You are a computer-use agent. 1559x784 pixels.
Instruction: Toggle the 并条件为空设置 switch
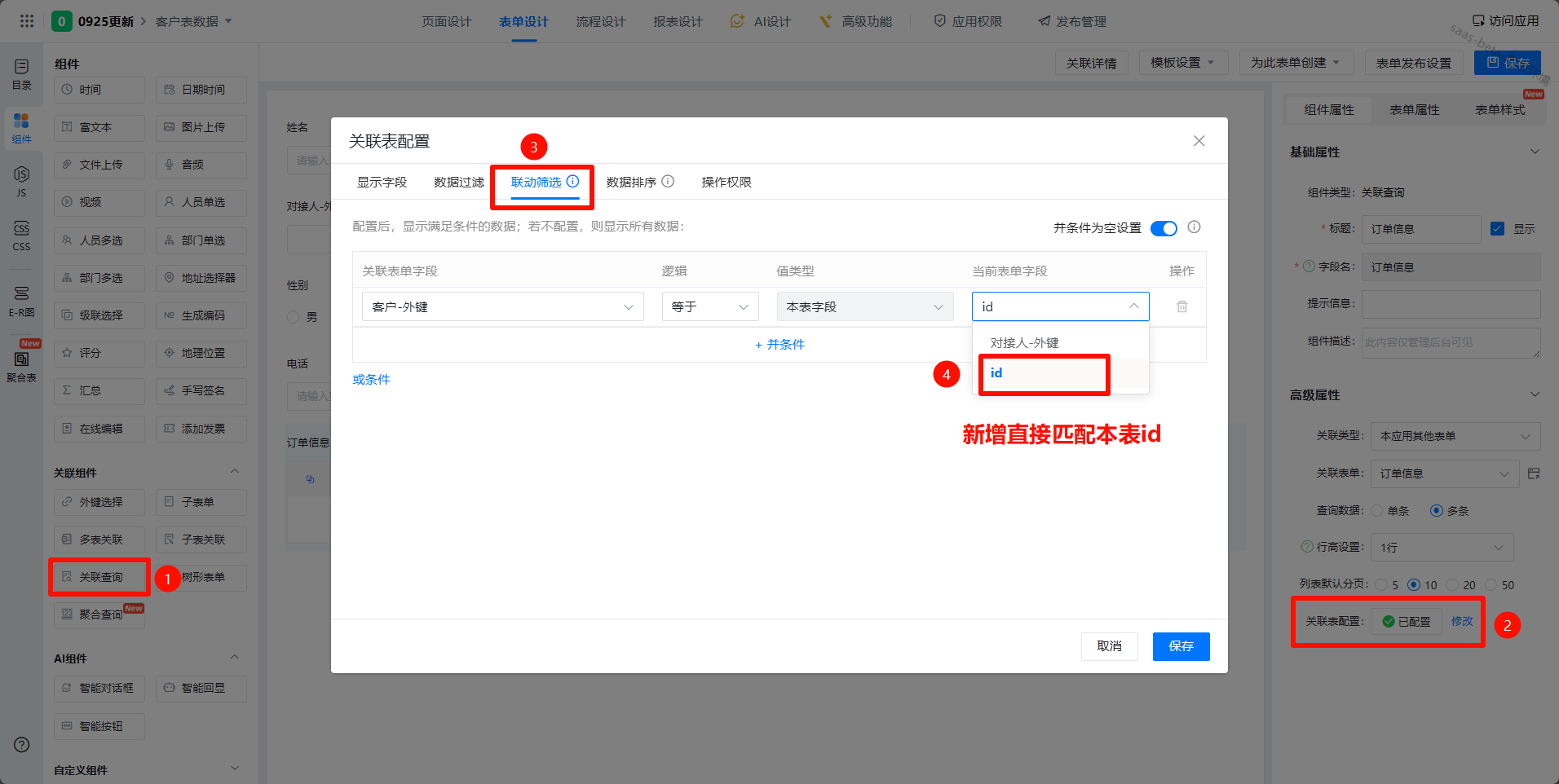pyautogui.click(x=1164, y=228)
